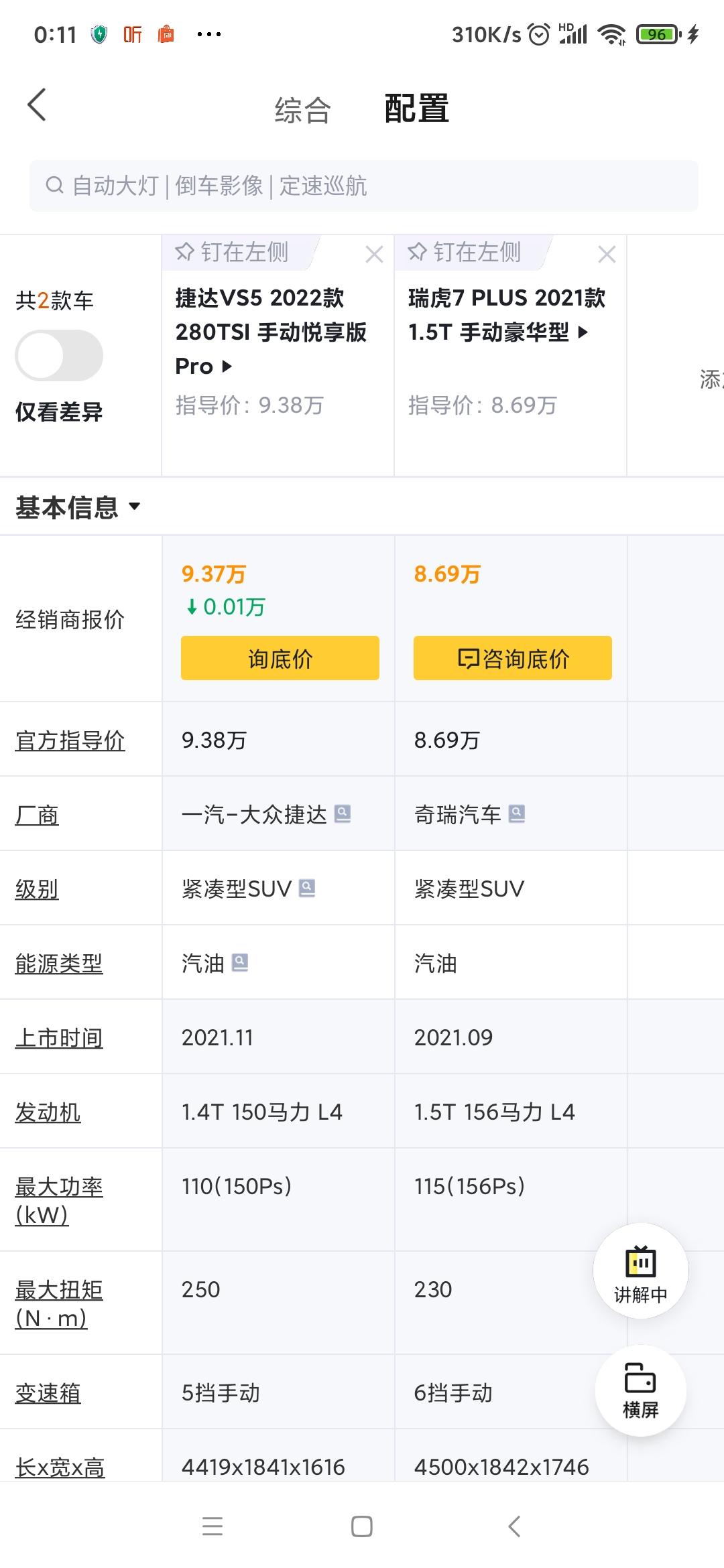This screenshot has width=724, height=1568.
Task: Tap image icon beside 汽油
Action: point(240,962)
